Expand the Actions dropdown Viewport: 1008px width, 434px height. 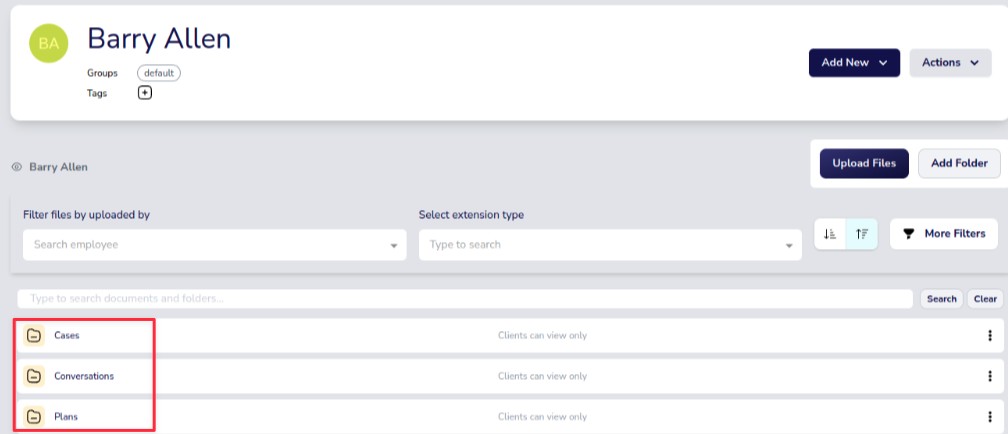point(950,63)
